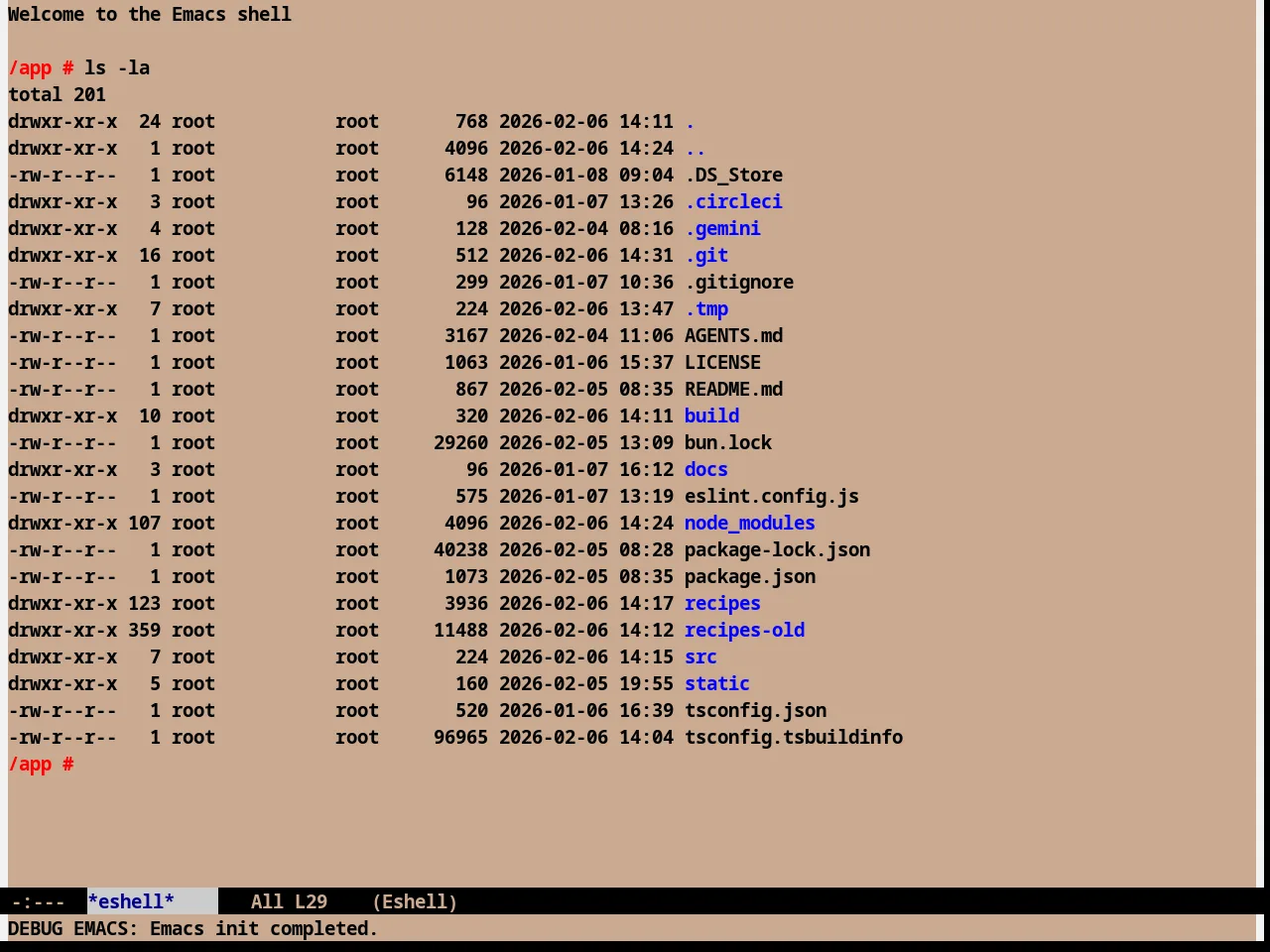Screen dimensions: 1270x952
Task: Select the package.json file name
Action: click(750, 577)
